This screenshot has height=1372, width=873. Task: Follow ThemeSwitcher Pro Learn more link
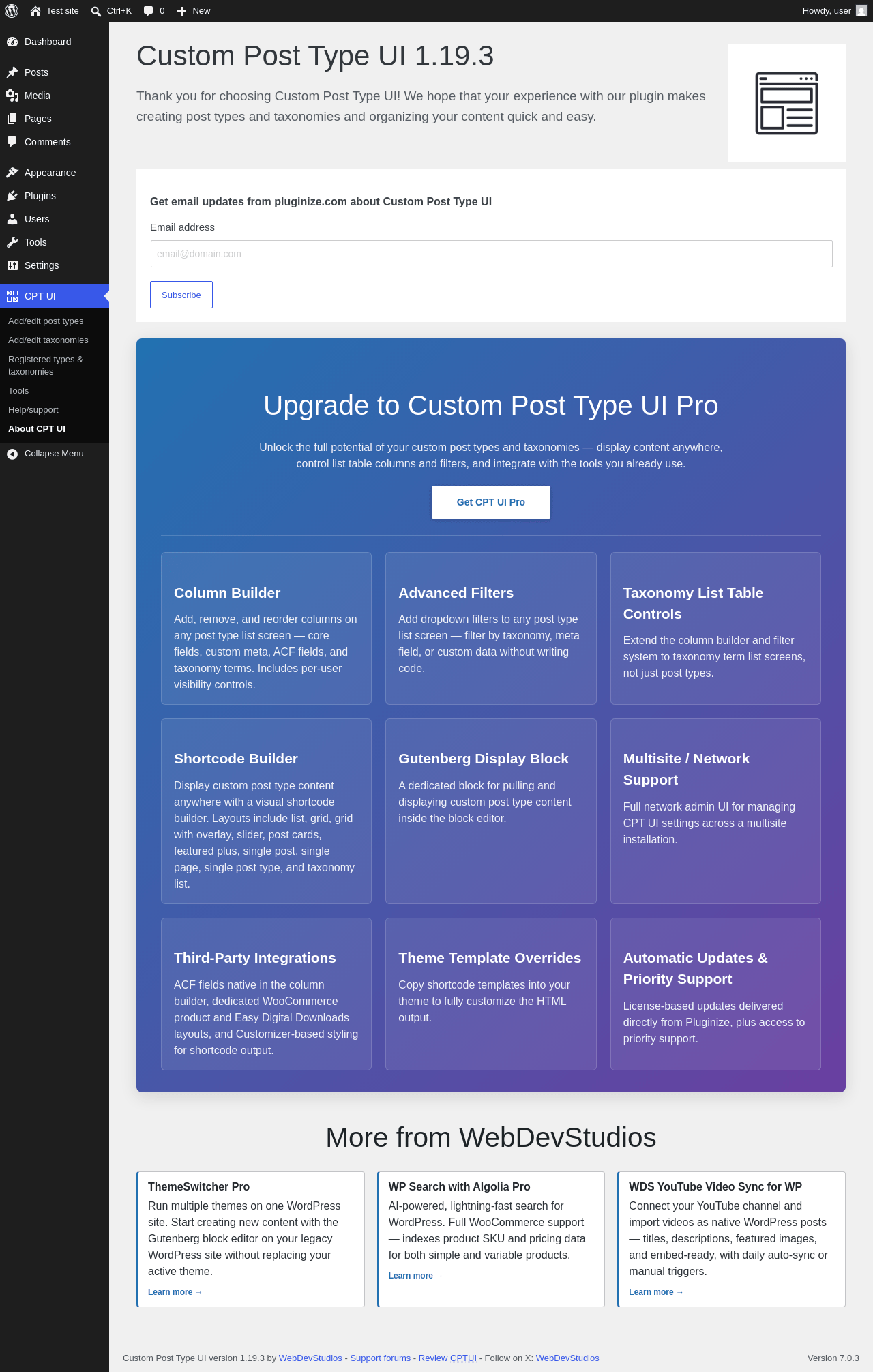click(175, 1292)
